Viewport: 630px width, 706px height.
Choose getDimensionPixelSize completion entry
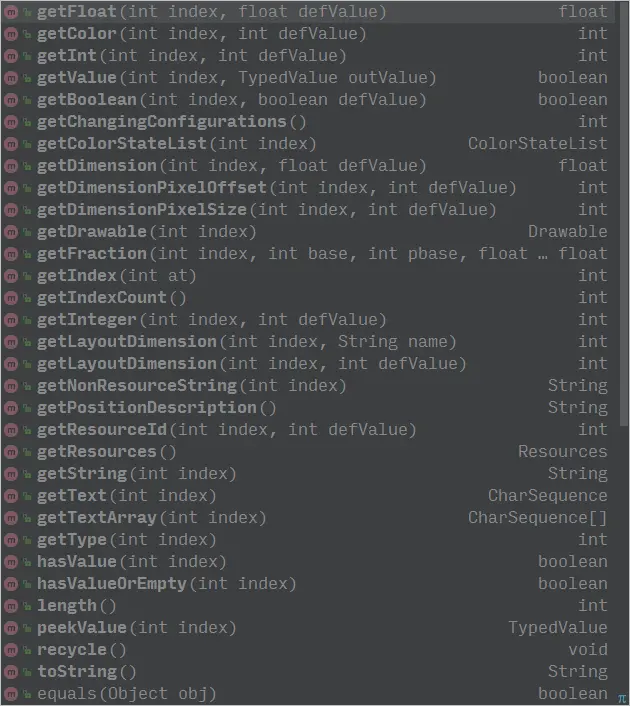[308, 210]
